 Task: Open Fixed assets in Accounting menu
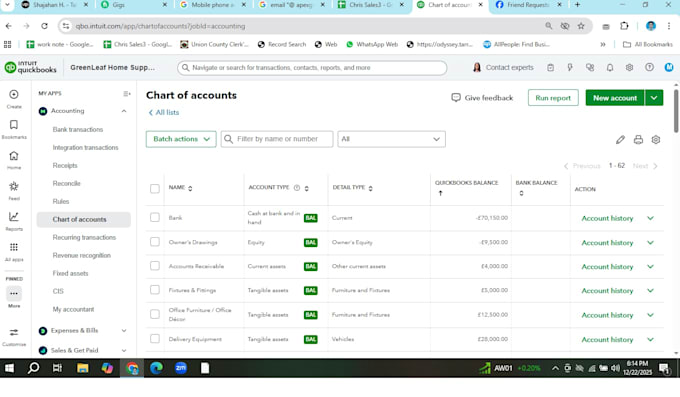coord(70,273)
